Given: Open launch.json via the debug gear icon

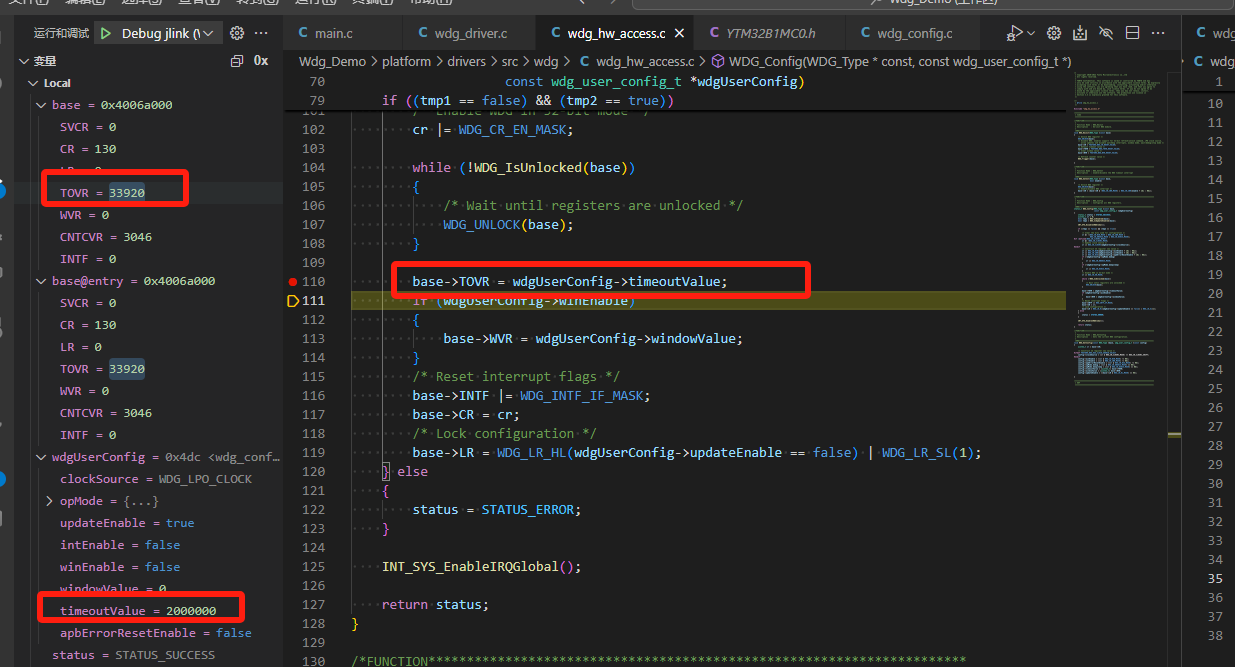Looking at the screenshot, I should (x=237, y=33).
